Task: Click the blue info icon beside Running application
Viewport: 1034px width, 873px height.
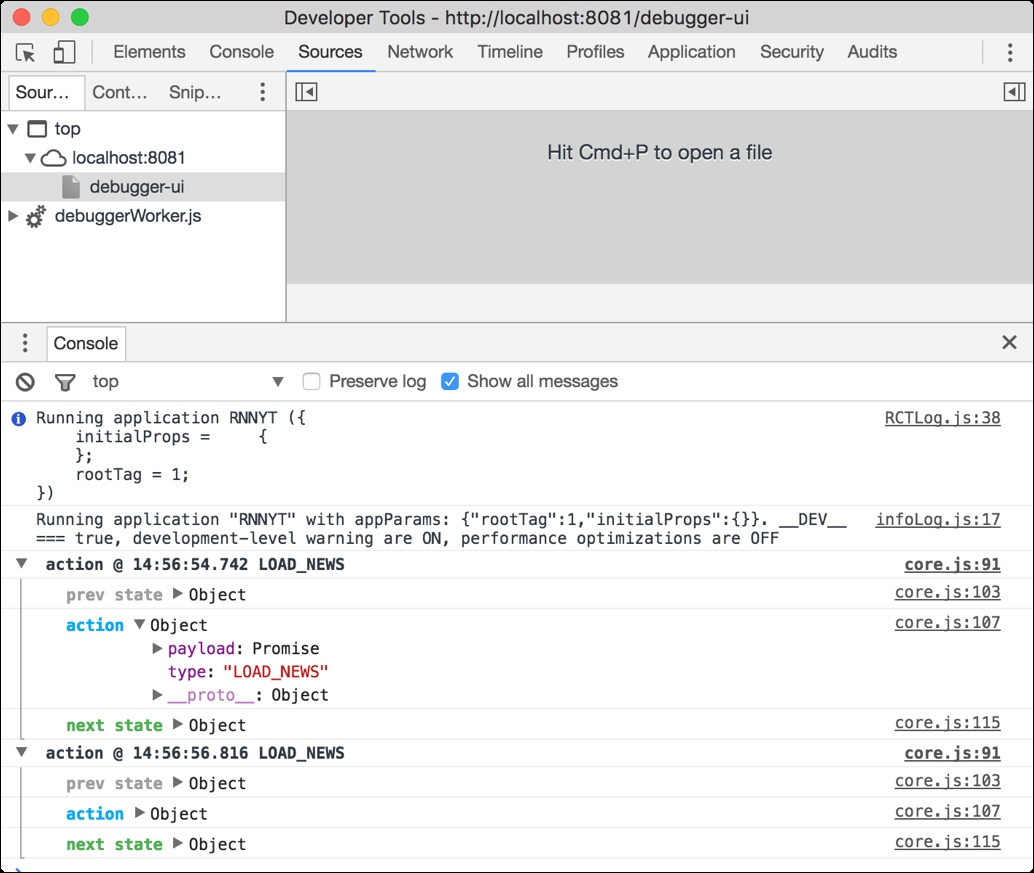Action: 18,419
